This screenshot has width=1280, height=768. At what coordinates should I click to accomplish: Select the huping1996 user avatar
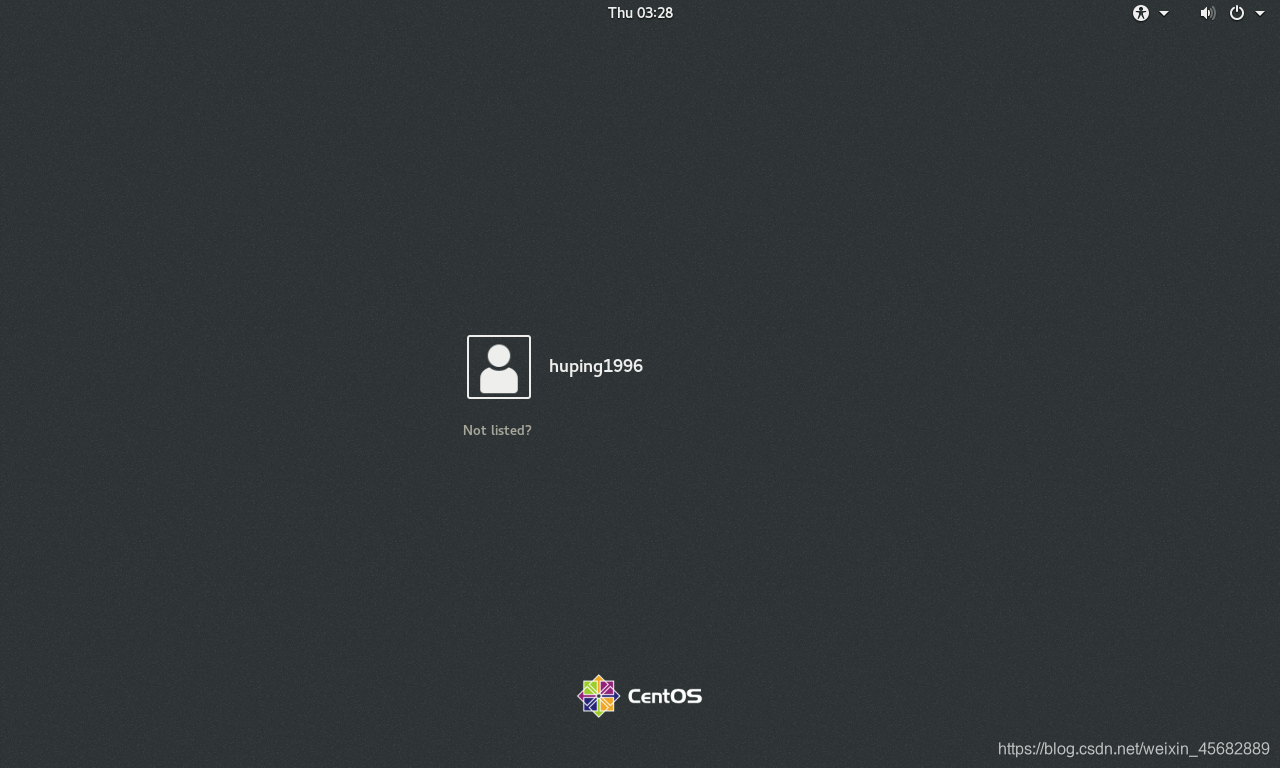(499, 367)
